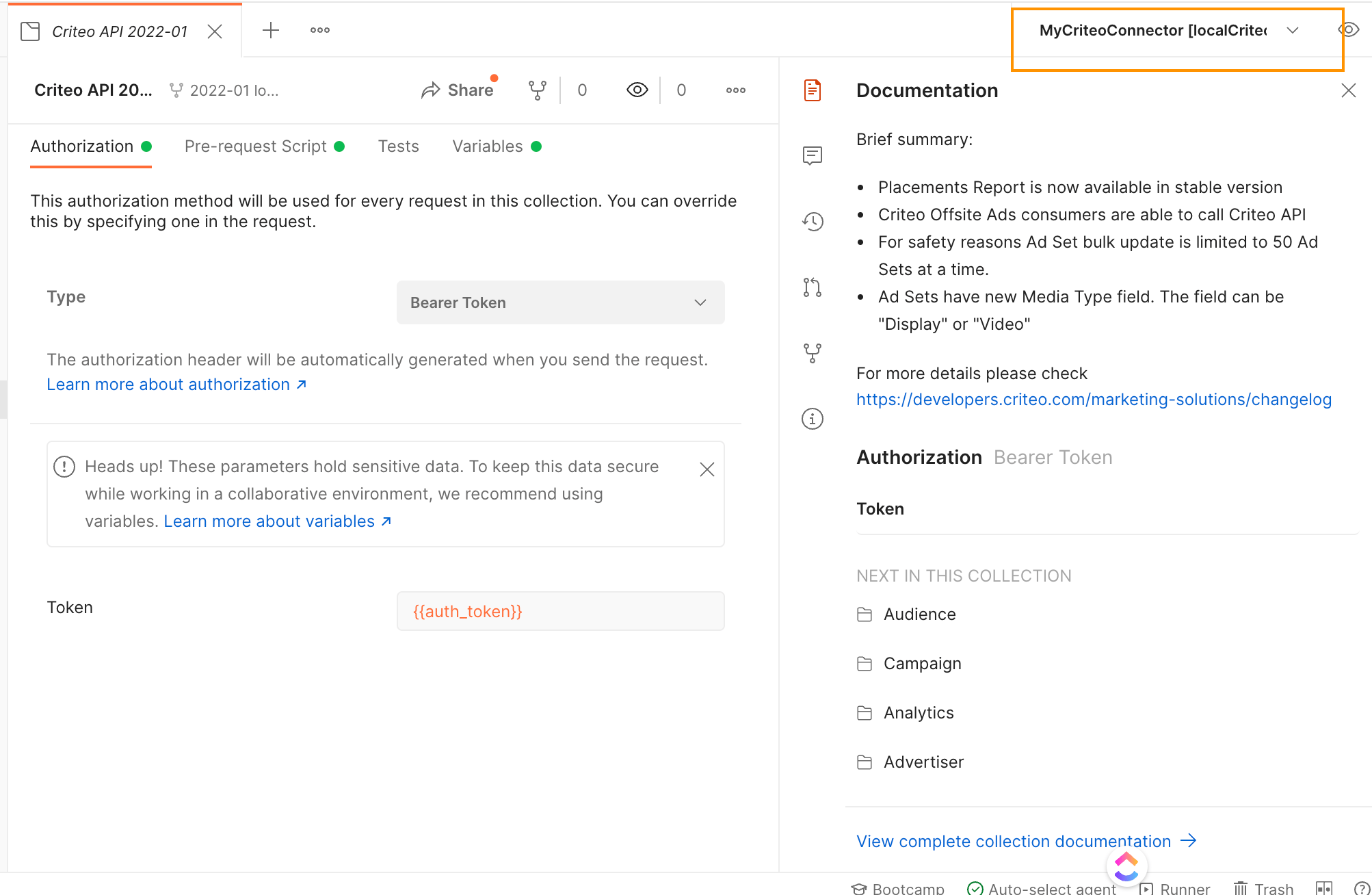Click the fork count 0
The width and height of the screenshot is (1372, 895).
[x=582, y=90]
